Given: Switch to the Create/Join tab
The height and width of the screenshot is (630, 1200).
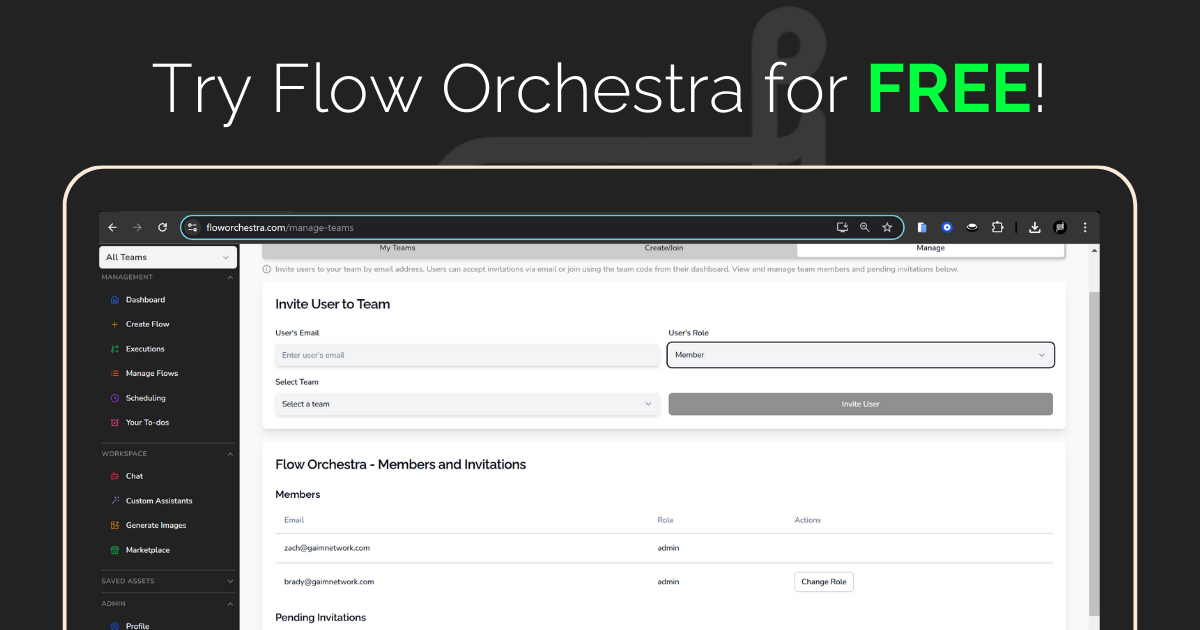Looking at the screenshot, I should [664, 249].
